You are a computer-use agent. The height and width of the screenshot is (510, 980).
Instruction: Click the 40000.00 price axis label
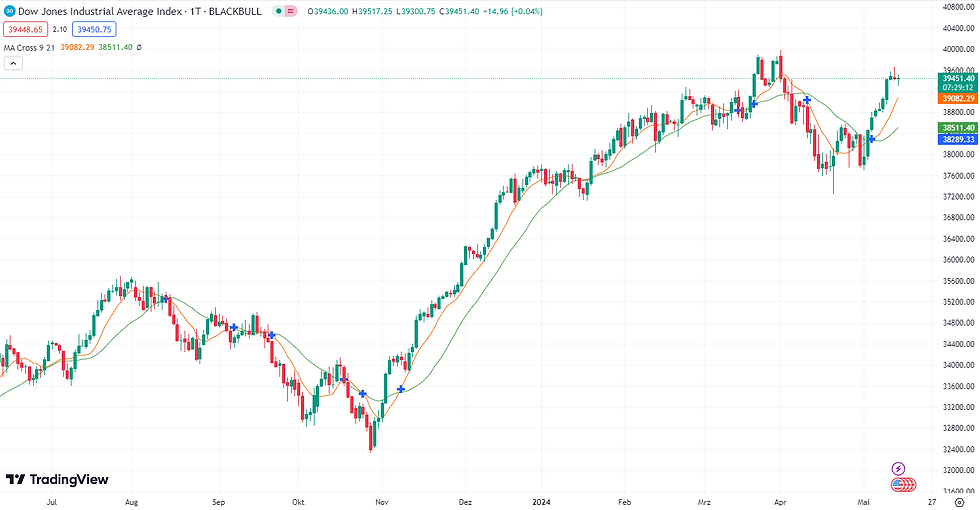tap(958, 49)
